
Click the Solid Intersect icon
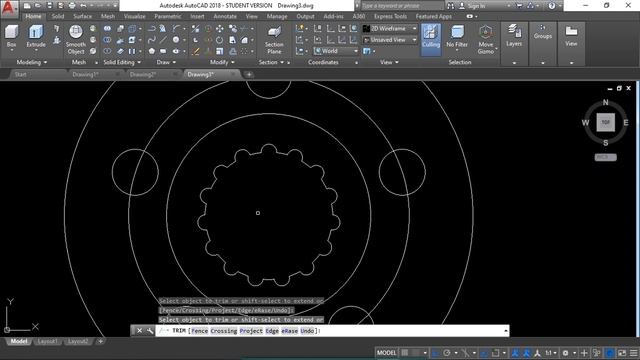[107, 51]
